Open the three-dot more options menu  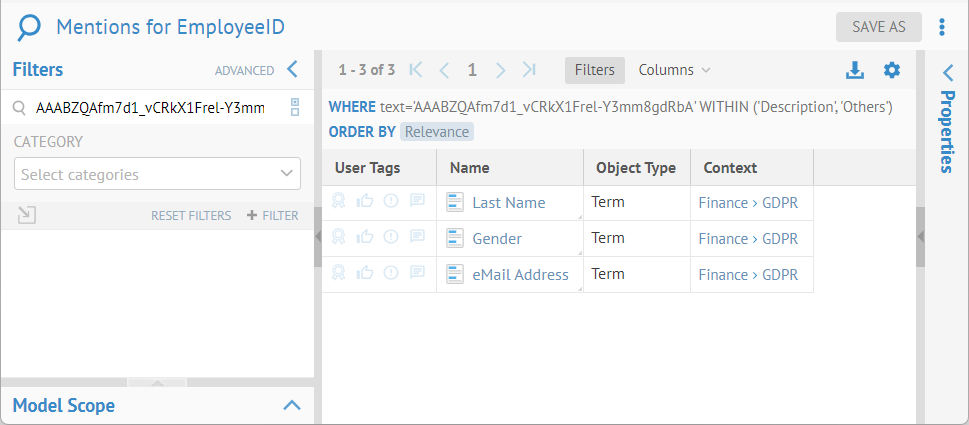(x=942, y=27)
